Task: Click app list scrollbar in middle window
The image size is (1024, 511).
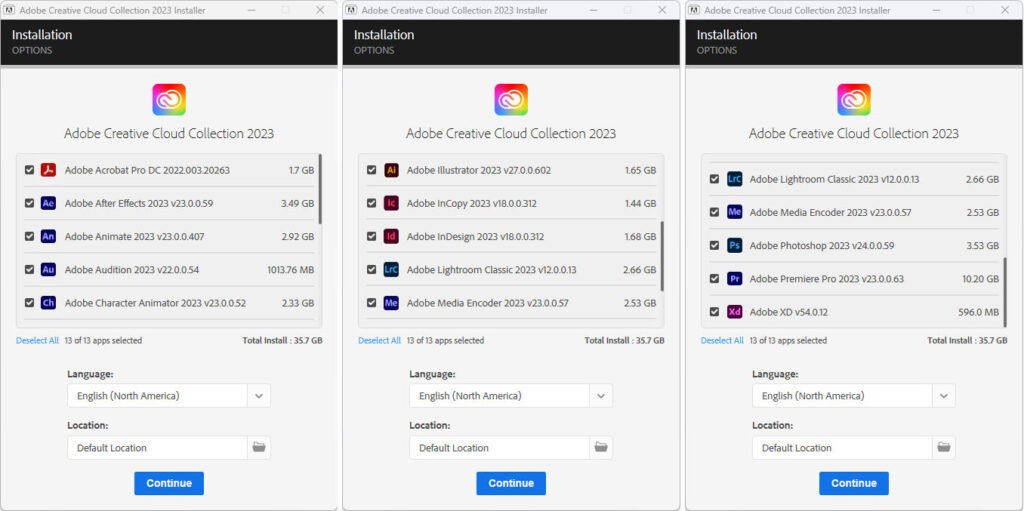Action: pos(662,256)
